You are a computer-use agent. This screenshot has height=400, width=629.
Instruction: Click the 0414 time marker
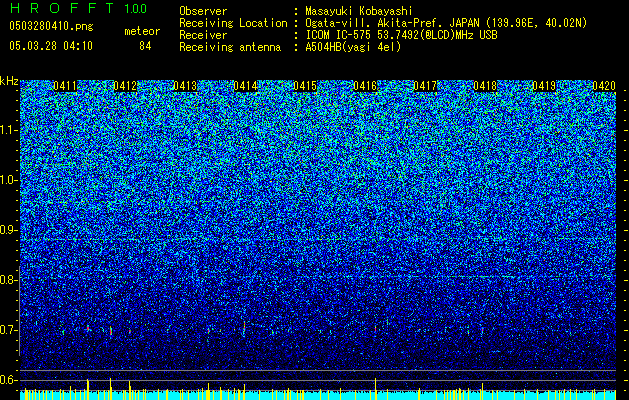246,86
